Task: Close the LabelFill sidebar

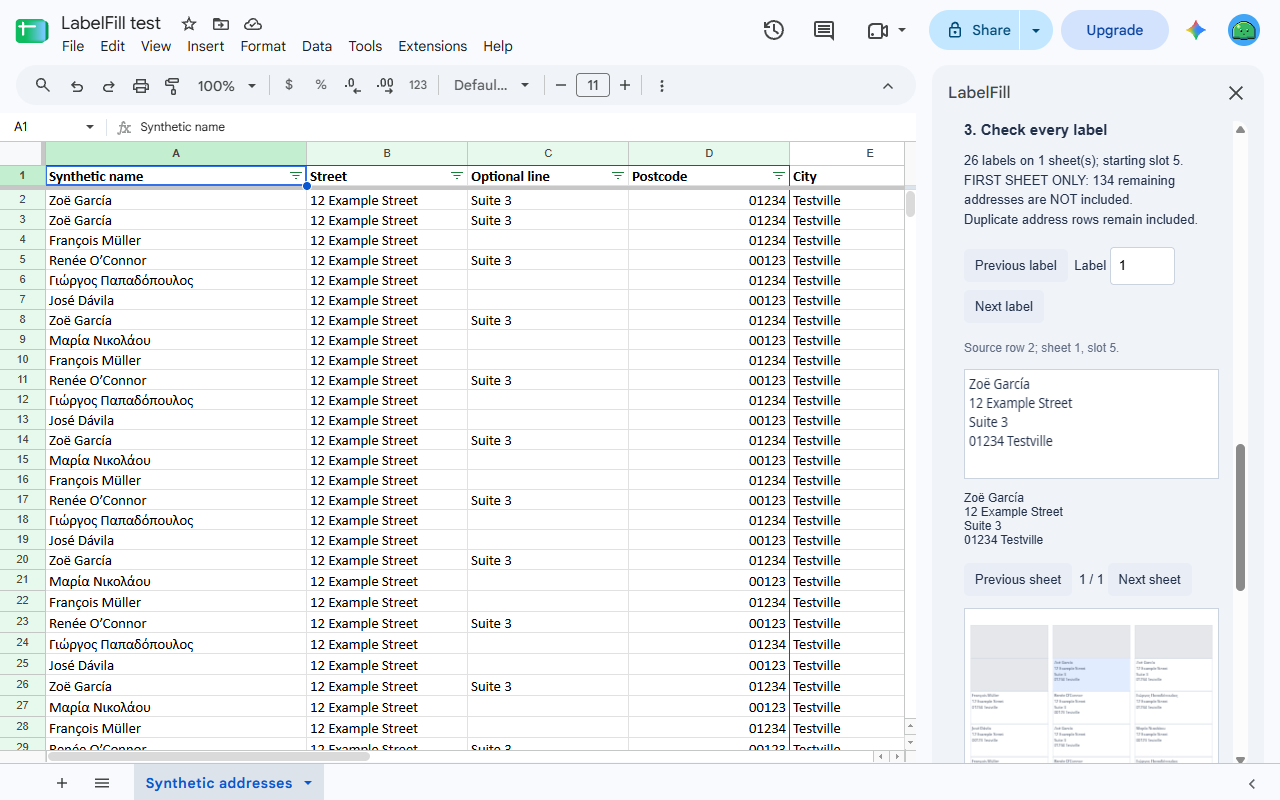Action: 1236,93
